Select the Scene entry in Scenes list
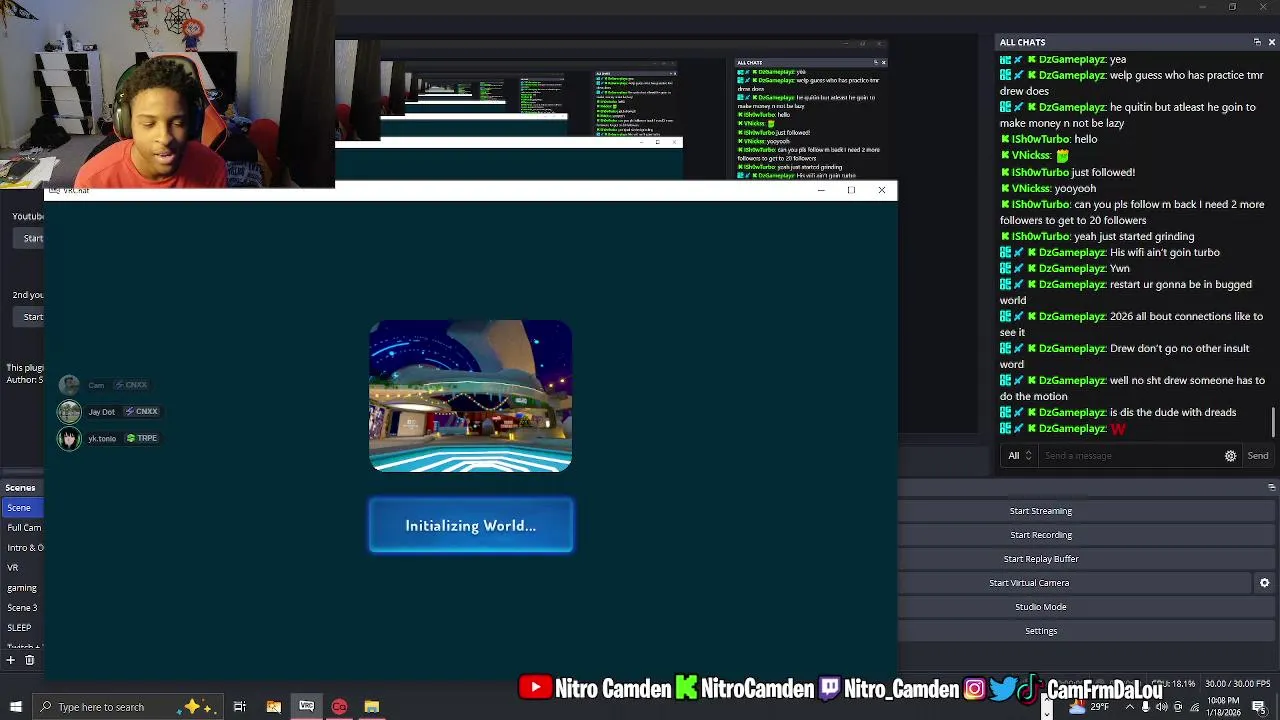This screenshot has height=720, width=1280. (x=22, y=508)
